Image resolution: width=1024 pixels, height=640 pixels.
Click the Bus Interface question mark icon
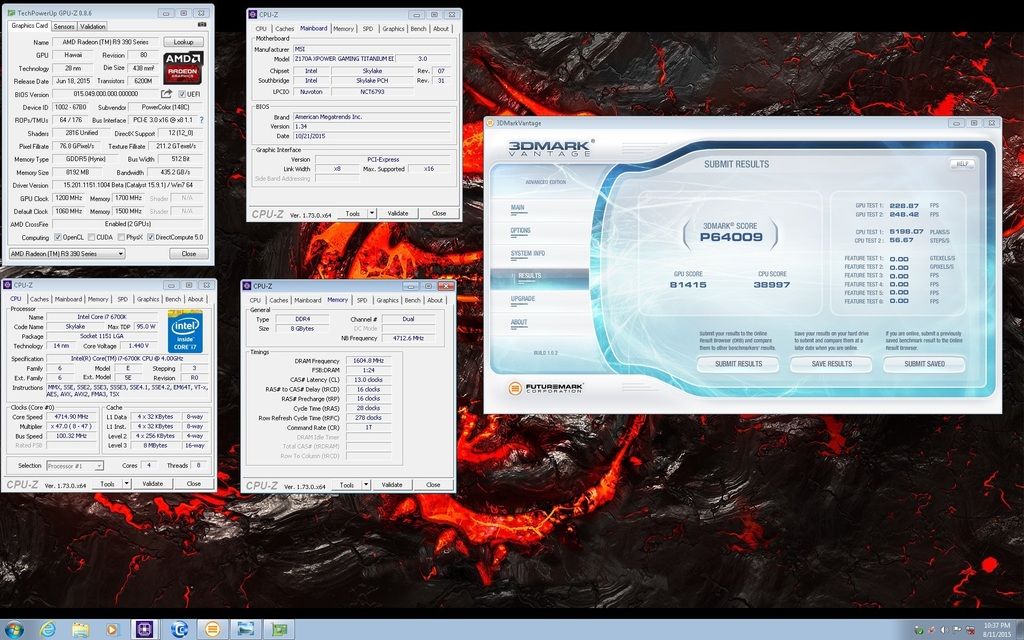point(201,120)
